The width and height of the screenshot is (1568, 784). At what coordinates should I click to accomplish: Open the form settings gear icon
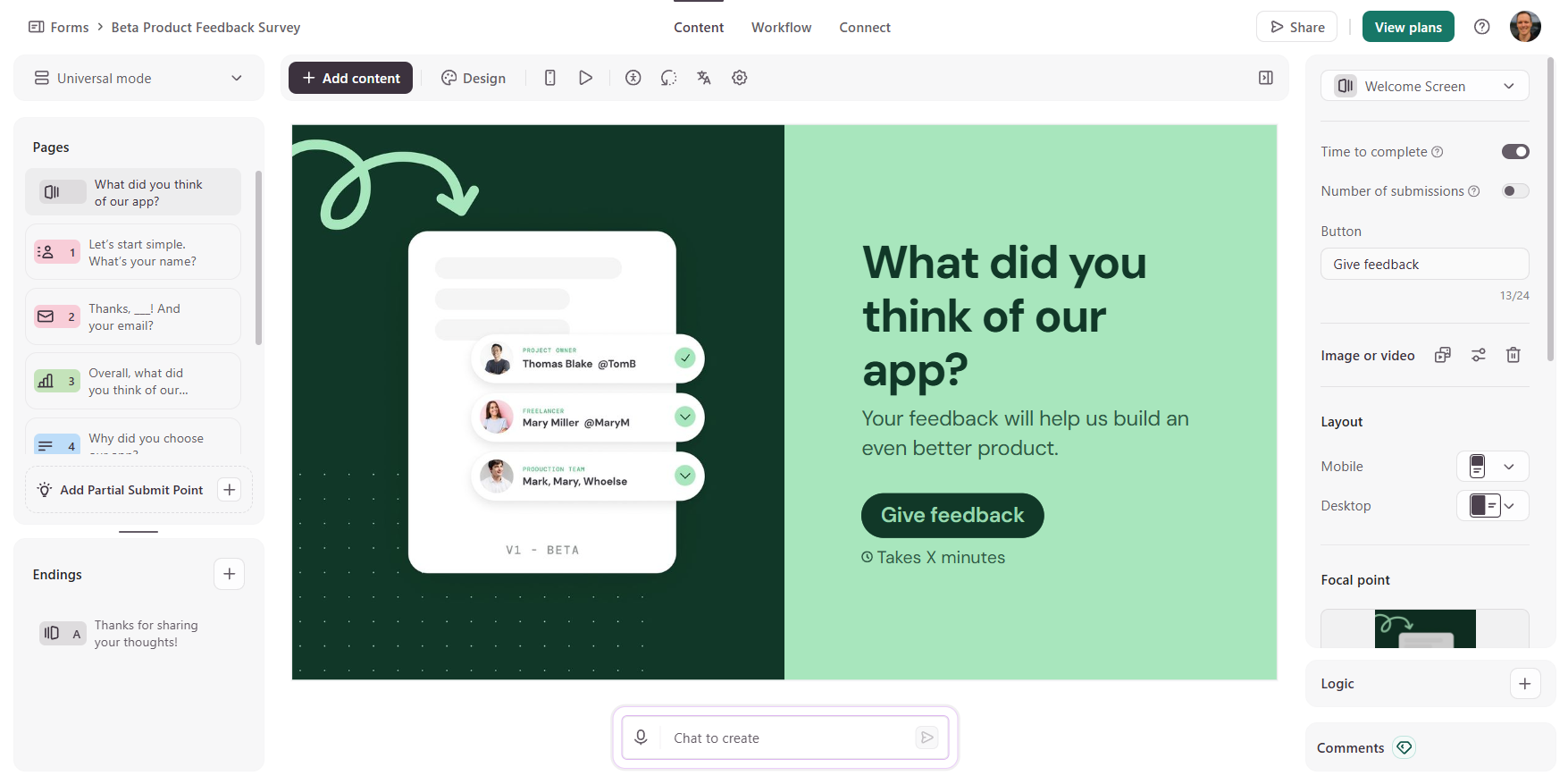[x=740, y=78]
